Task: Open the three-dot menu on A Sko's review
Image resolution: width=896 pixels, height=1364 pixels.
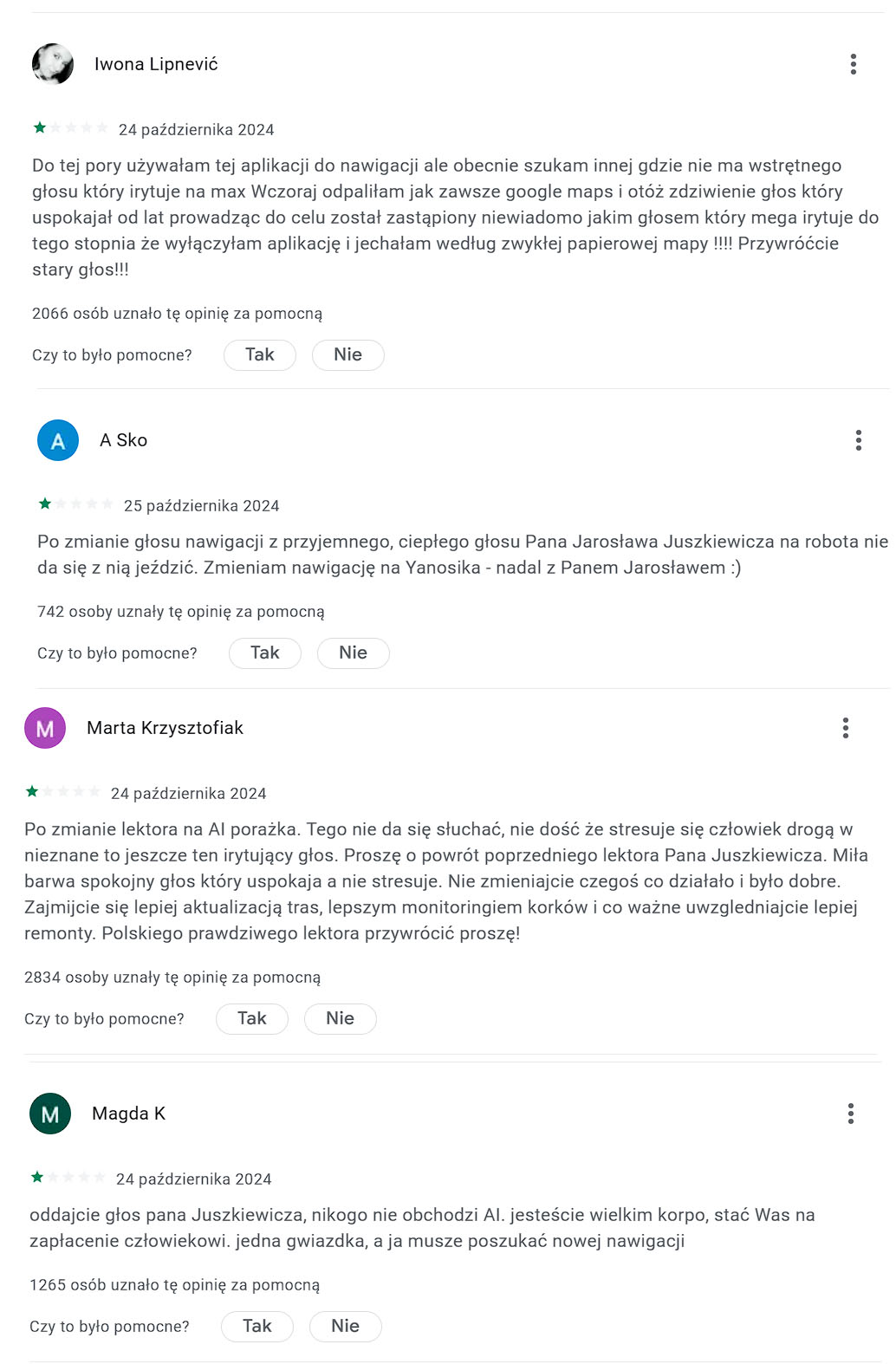Action: click(x=859, y=440)
